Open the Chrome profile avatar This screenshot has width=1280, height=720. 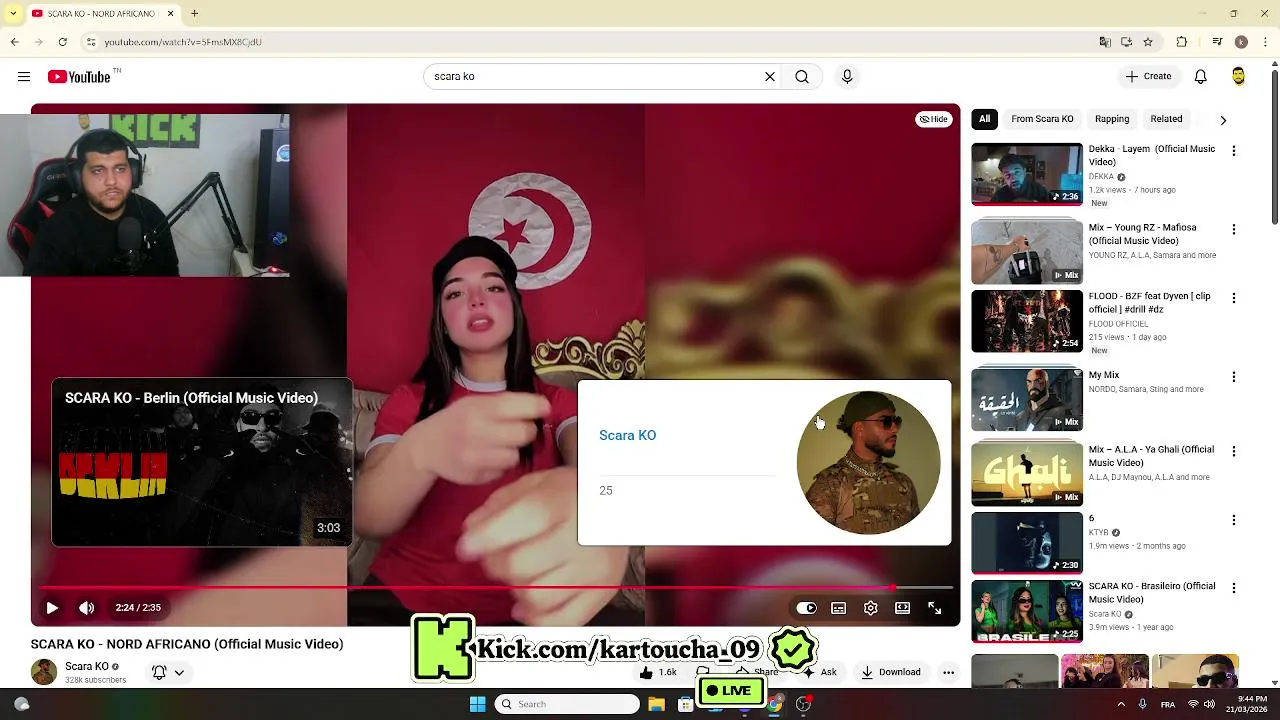(x=1241, y=42)
